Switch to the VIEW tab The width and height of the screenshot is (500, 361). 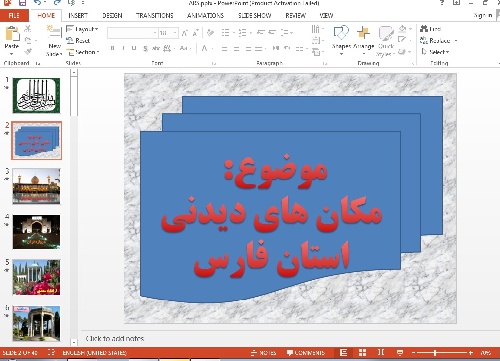[x=326, y=16]
